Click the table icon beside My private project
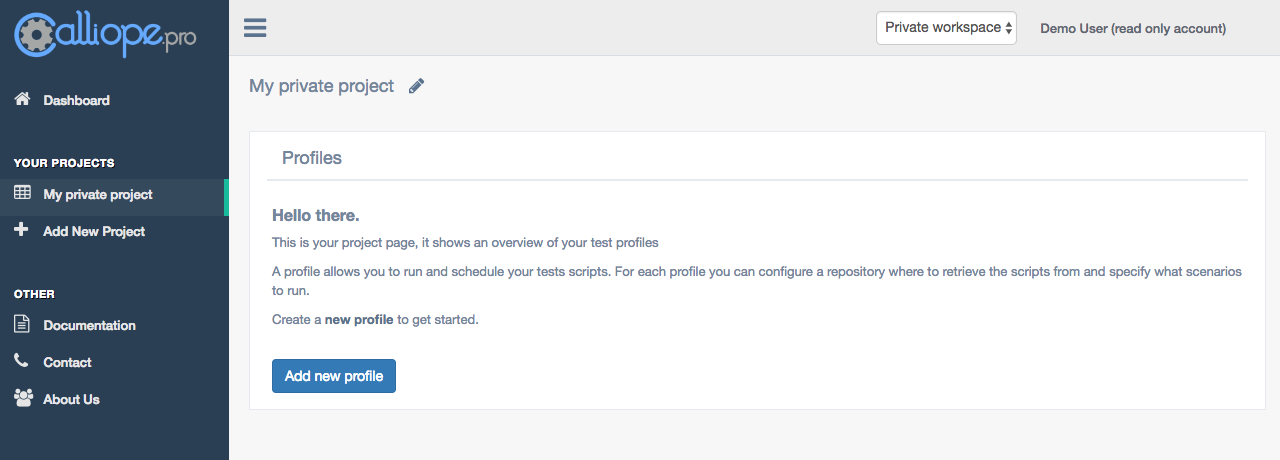This screenshot has height=460, width=1280. pos(22,194)
